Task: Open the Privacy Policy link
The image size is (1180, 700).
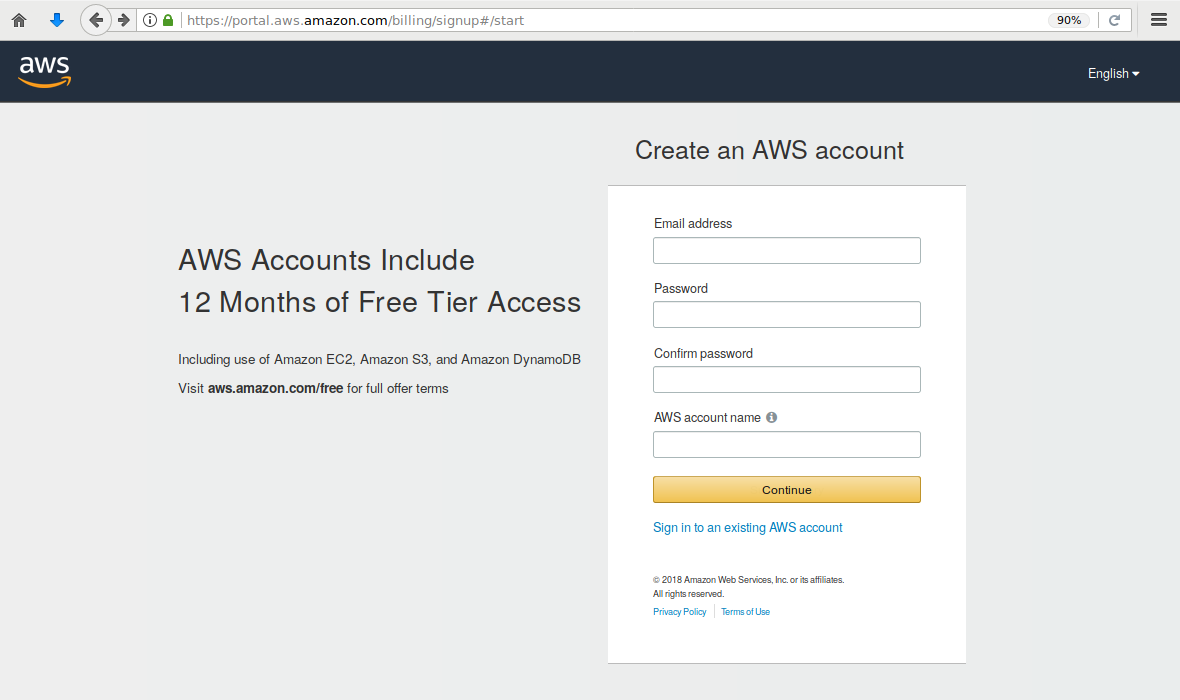Action: [679, 612]
